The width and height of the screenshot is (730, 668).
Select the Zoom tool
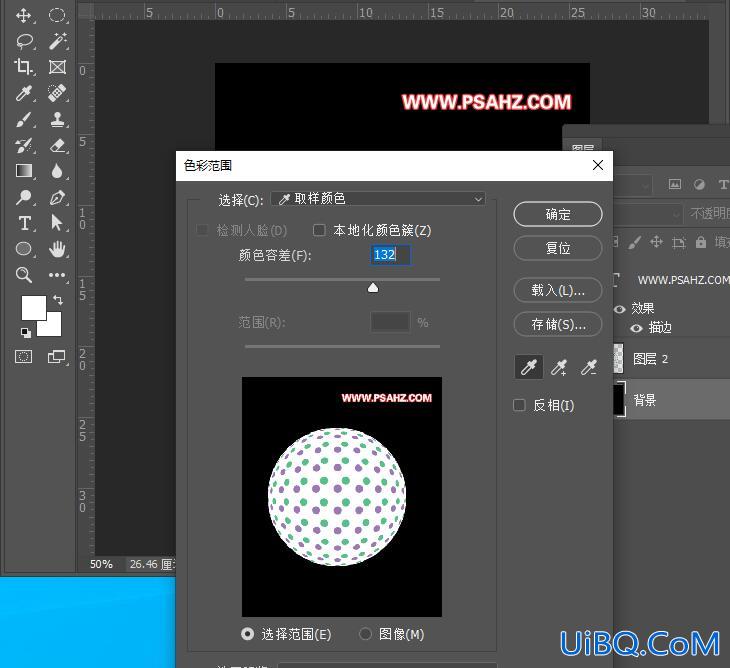pos(23,275)
